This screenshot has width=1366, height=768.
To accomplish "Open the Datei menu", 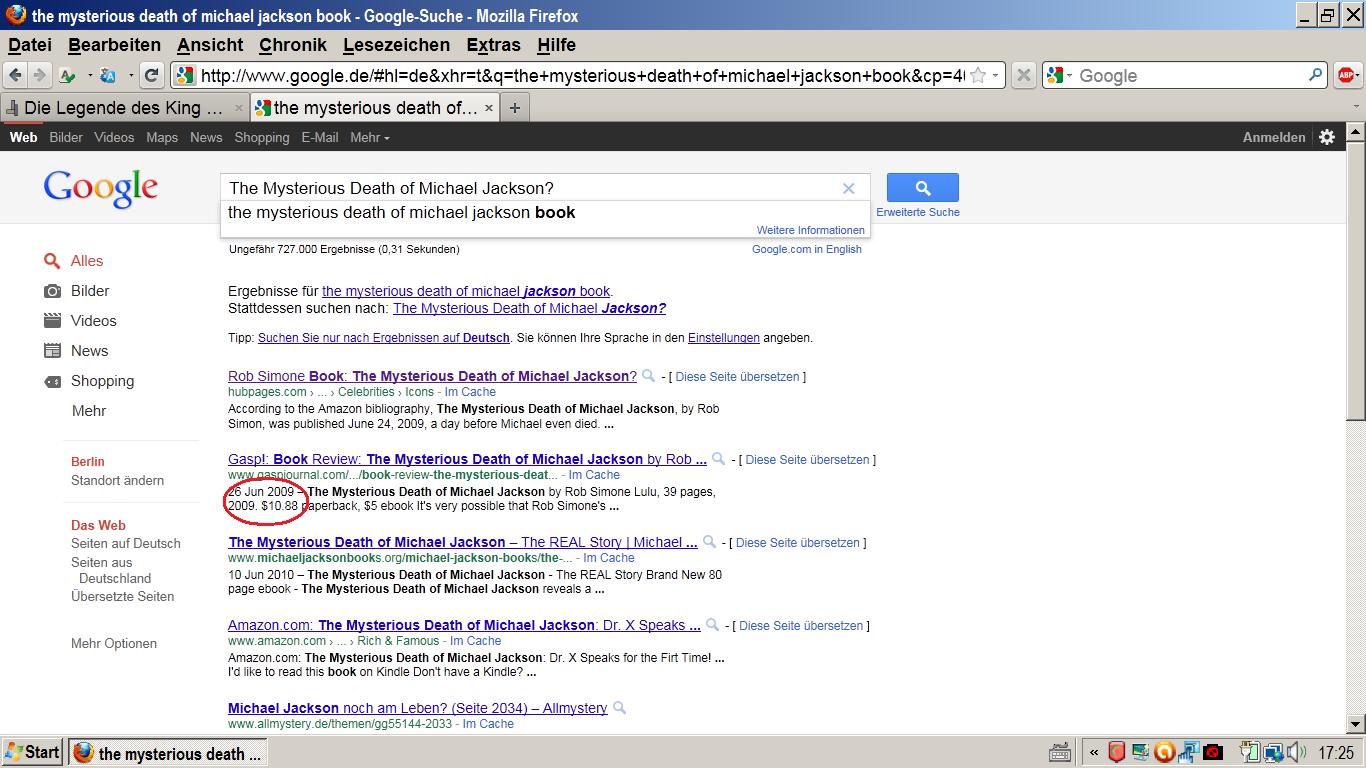I will click(x=30, y=45).
